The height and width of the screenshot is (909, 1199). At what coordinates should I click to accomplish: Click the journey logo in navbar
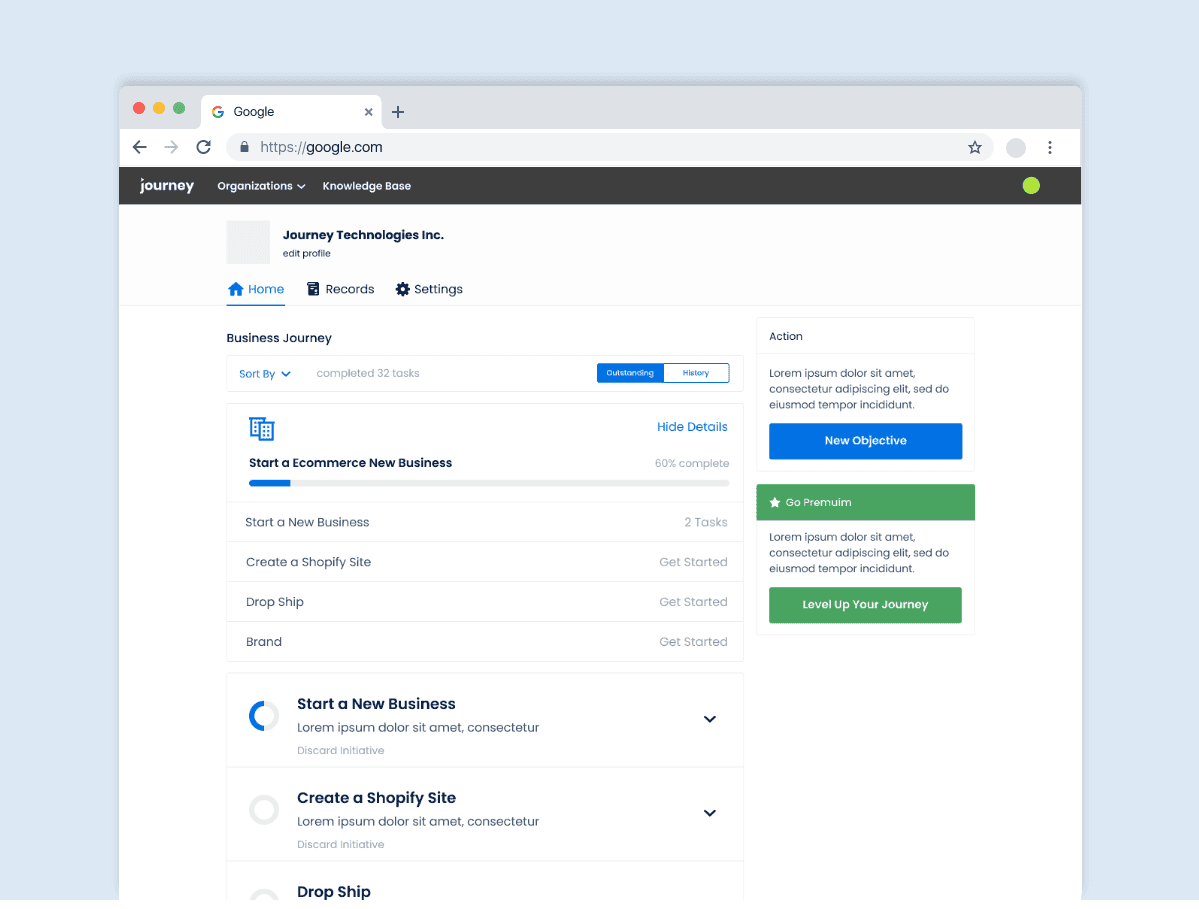click(167, 186)
